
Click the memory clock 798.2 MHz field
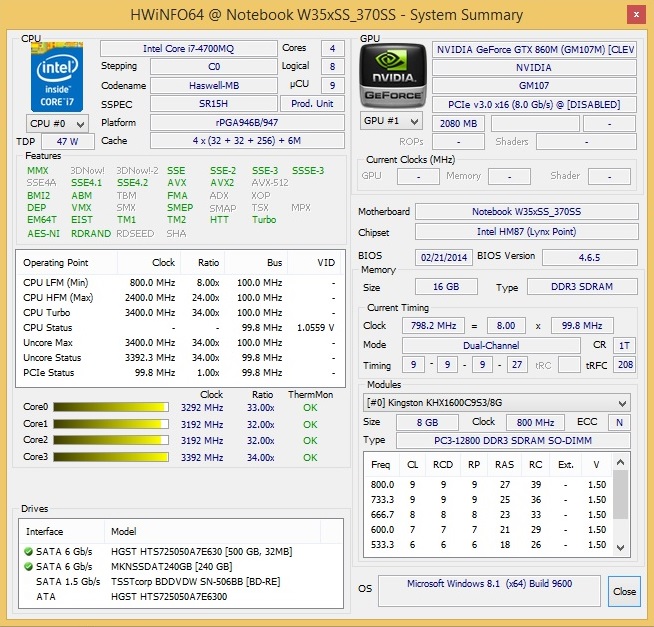(x=433, y=325)
